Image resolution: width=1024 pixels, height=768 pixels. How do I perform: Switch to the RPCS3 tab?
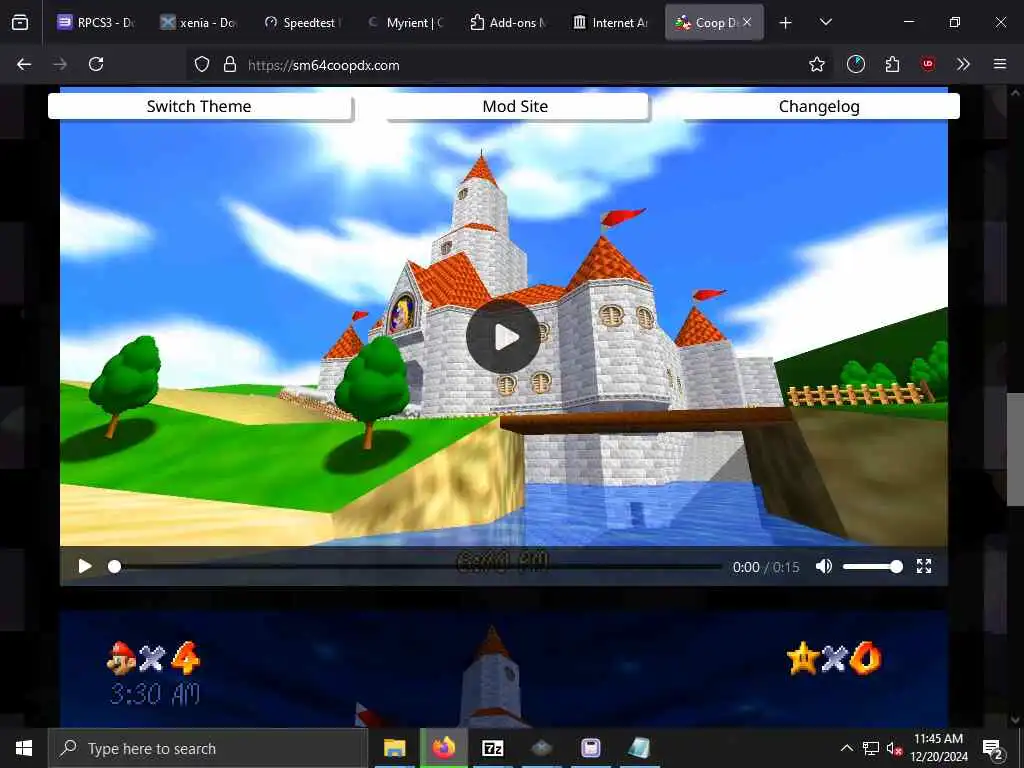pos(95,22)
